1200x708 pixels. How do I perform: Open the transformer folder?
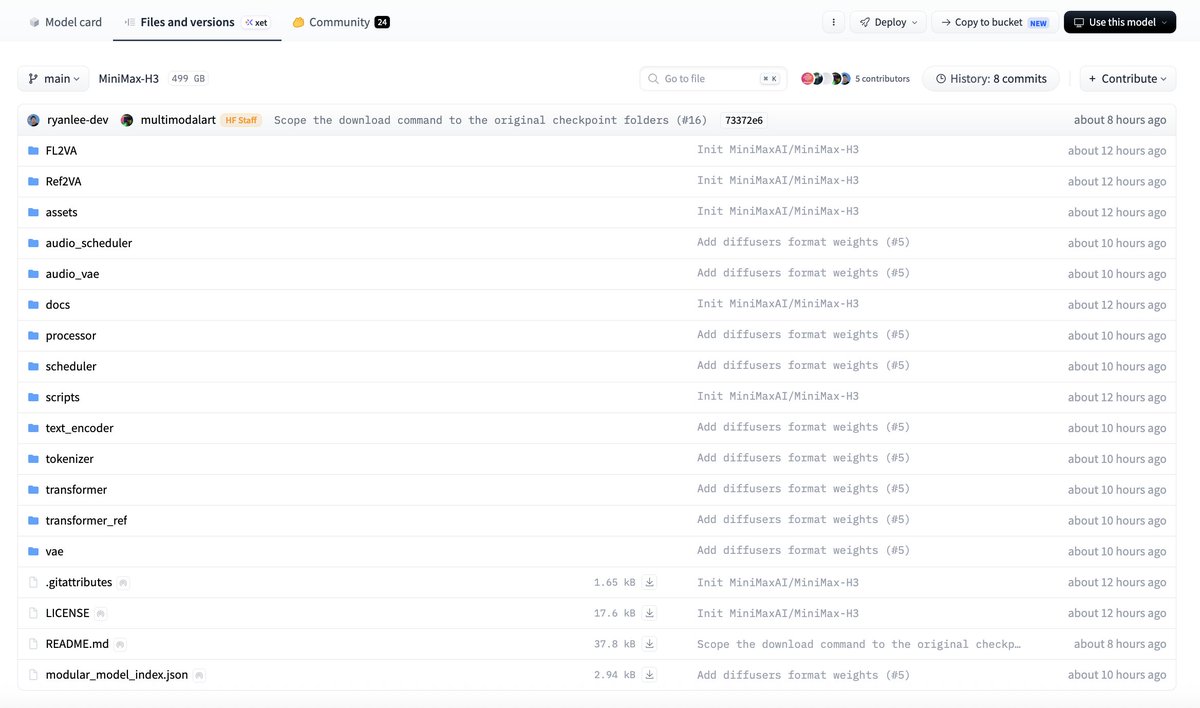(76, 490)
